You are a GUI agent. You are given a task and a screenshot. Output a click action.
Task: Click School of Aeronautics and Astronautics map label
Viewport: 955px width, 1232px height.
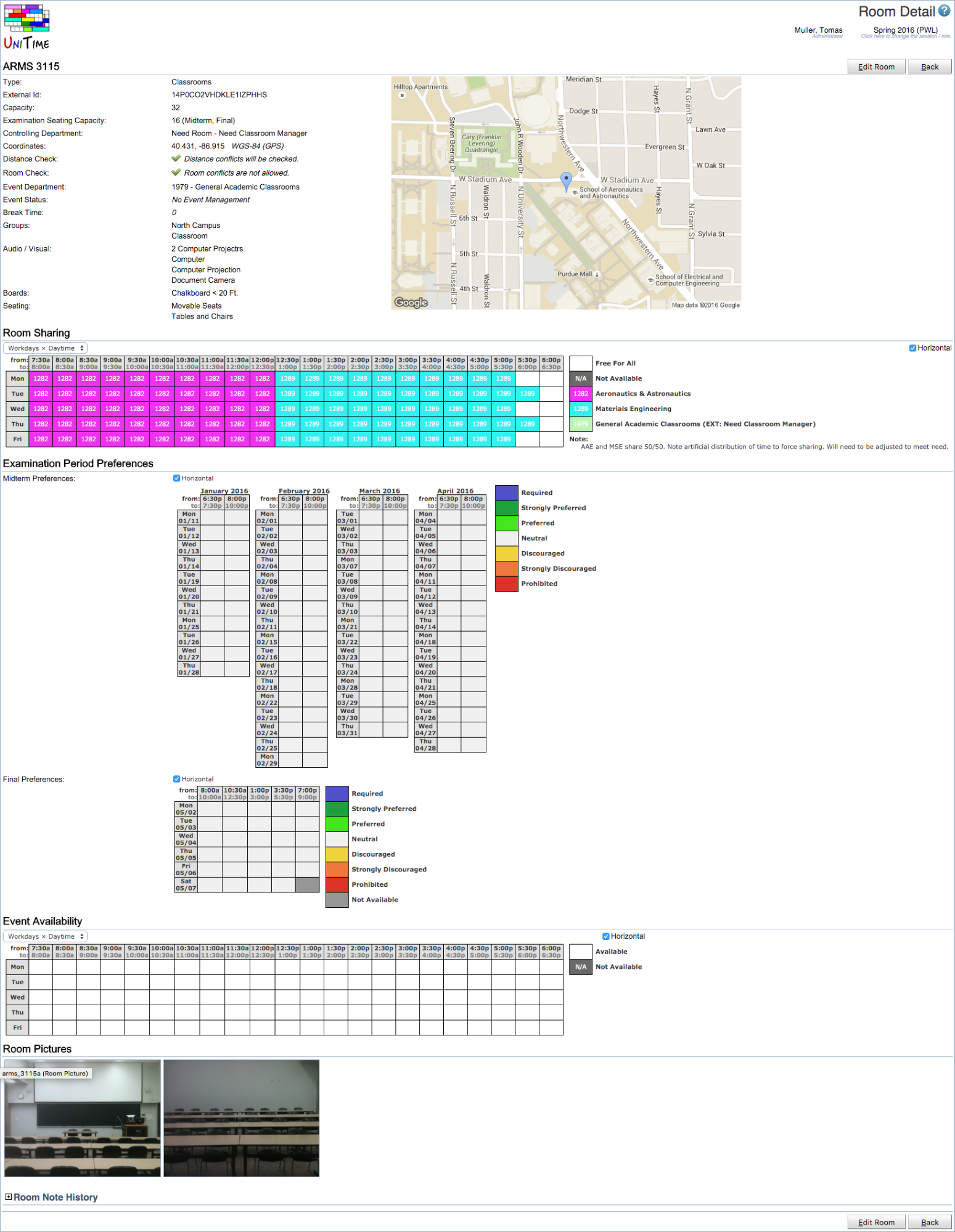tap(610, 193)
